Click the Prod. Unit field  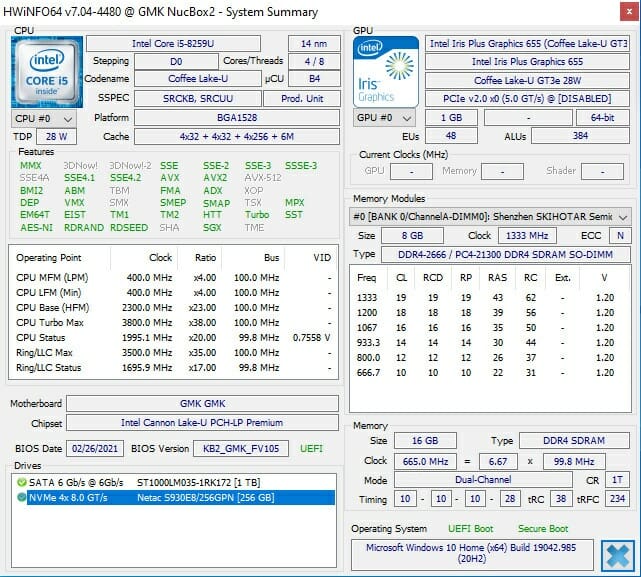302,99
